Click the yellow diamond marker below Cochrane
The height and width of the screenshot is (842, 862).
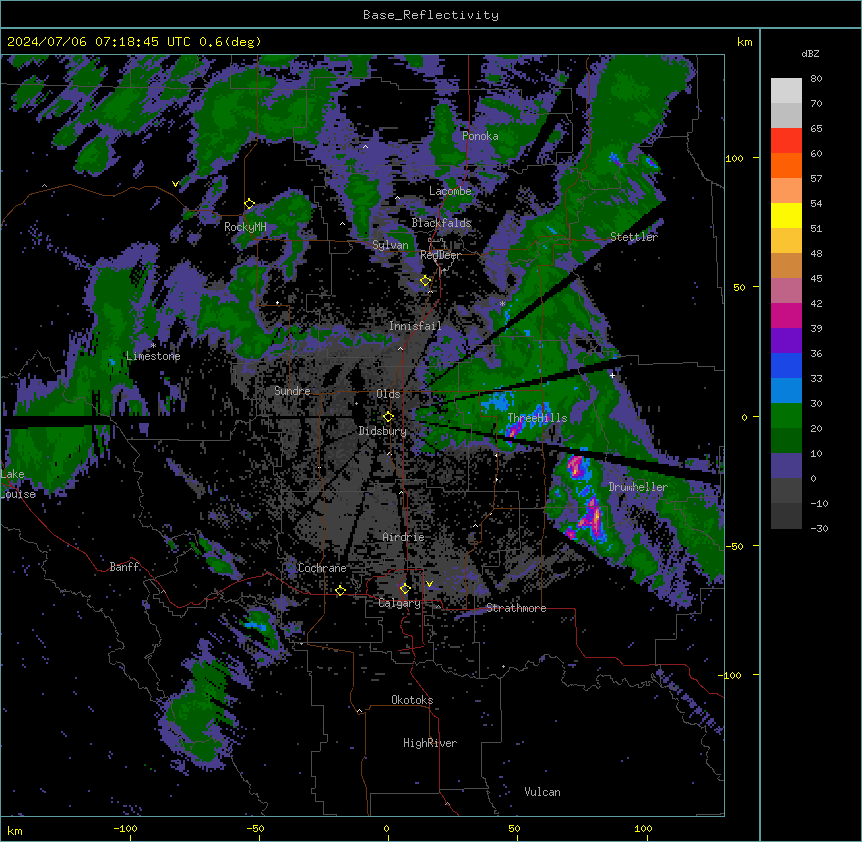[x=340, y=590]
